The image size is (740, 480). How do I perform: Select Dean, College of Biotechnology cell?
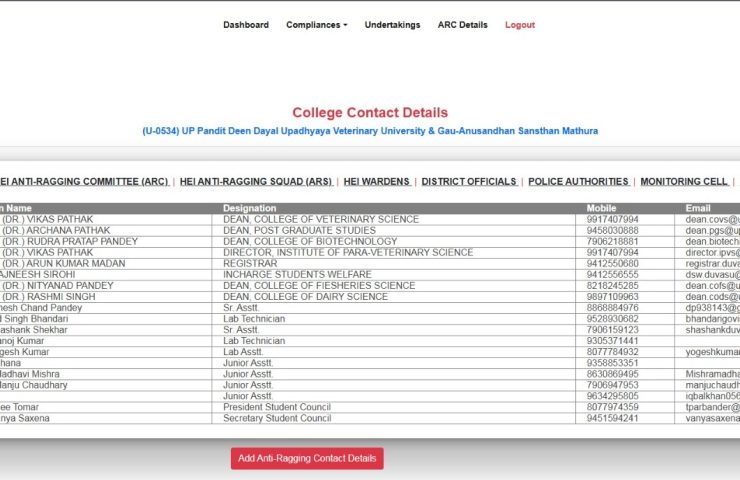[x=394, y=241]
